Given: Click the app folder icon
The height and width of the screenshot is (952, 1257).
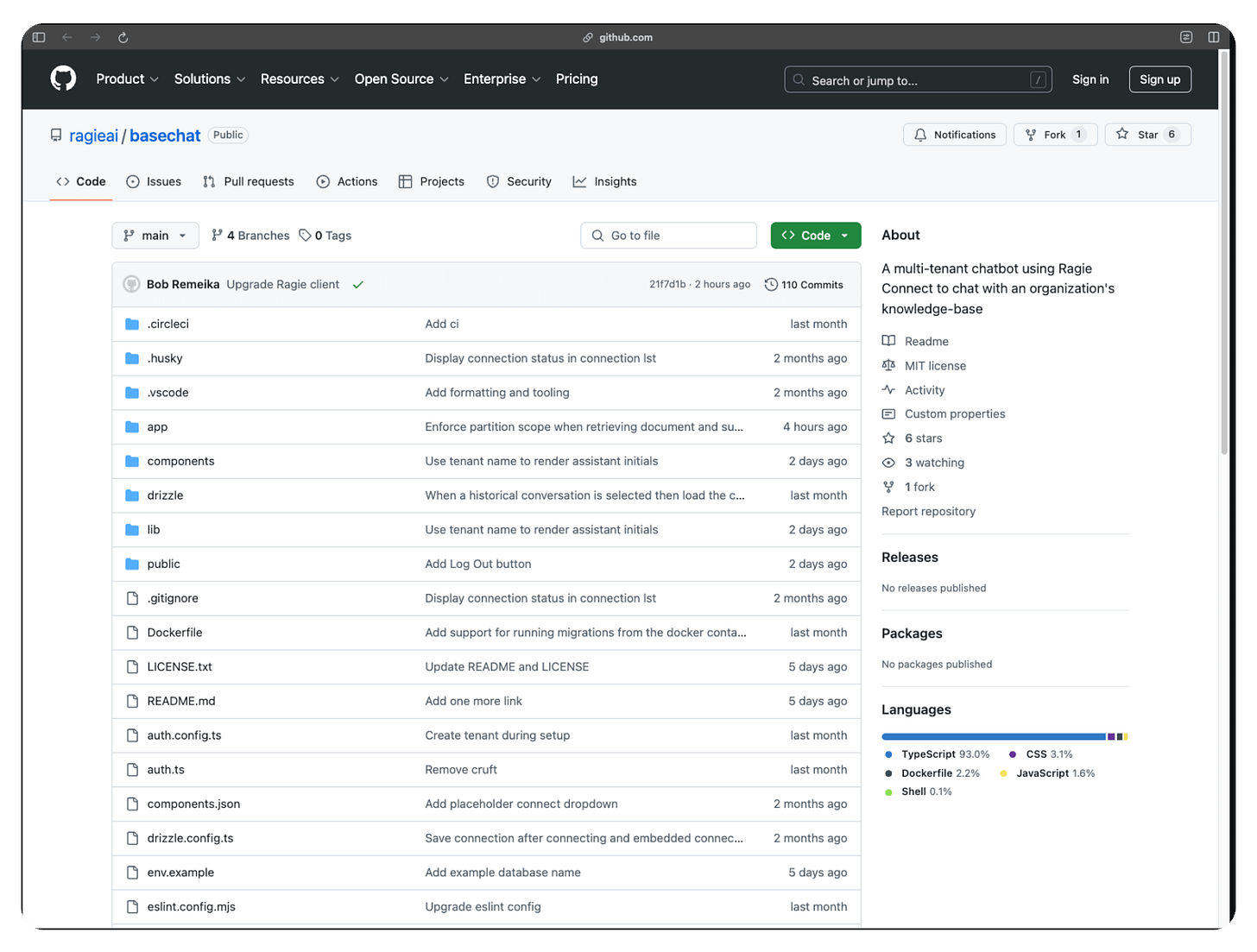Looking at the screenshot, I should (x=132, y=426).
